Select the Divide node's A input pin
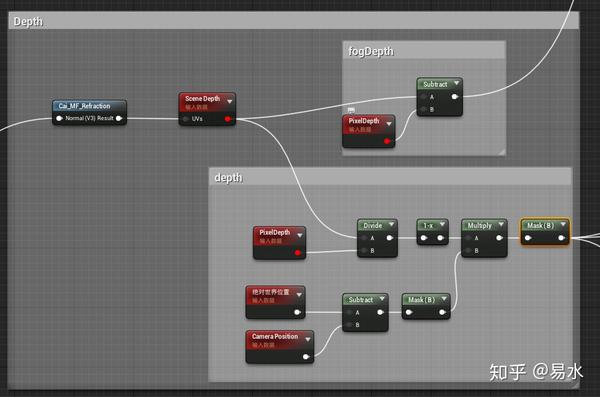Screen dimensions: 600x397 (365, 238)
